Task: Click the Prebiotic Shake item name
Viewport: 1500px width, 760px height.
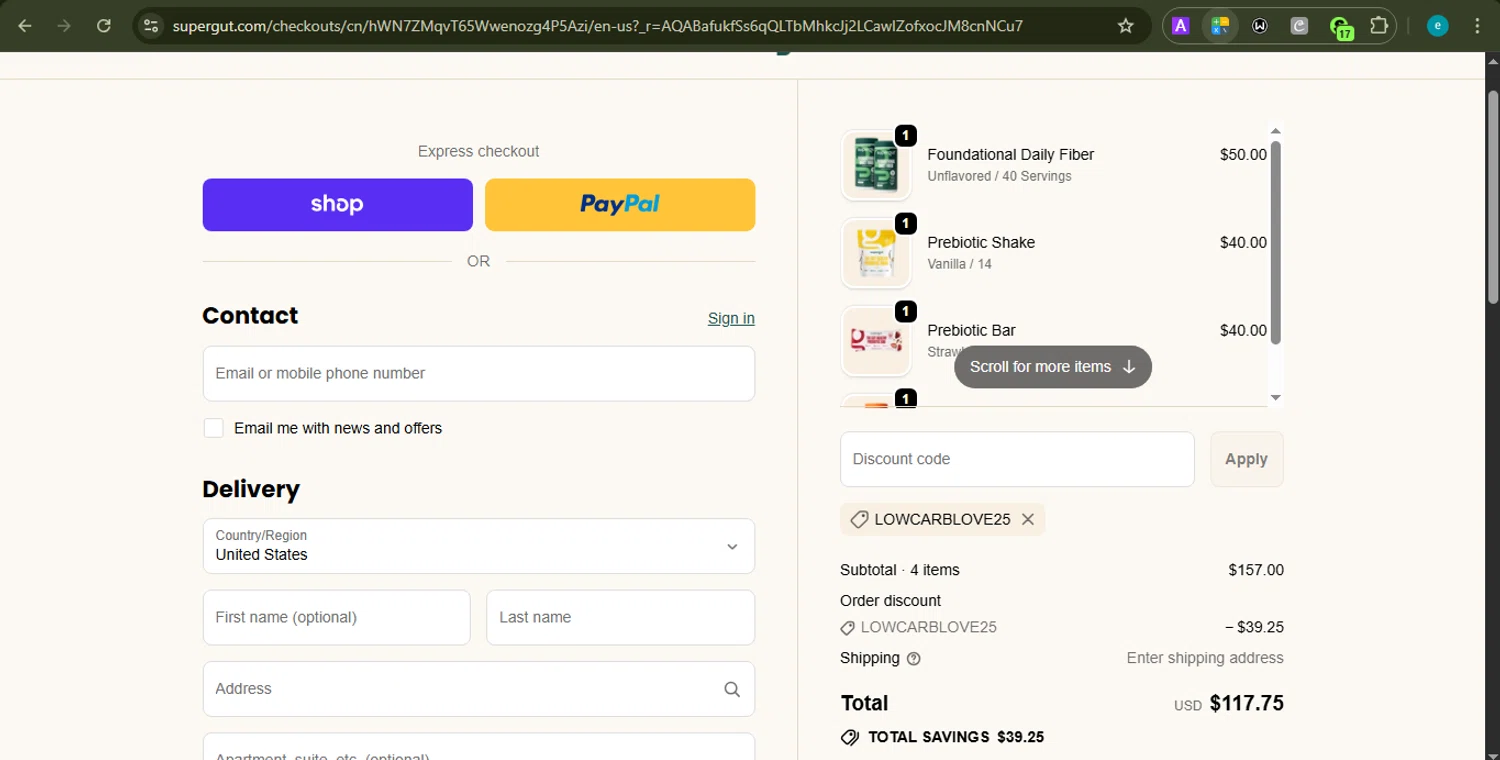Action: (x=981, y=243)
